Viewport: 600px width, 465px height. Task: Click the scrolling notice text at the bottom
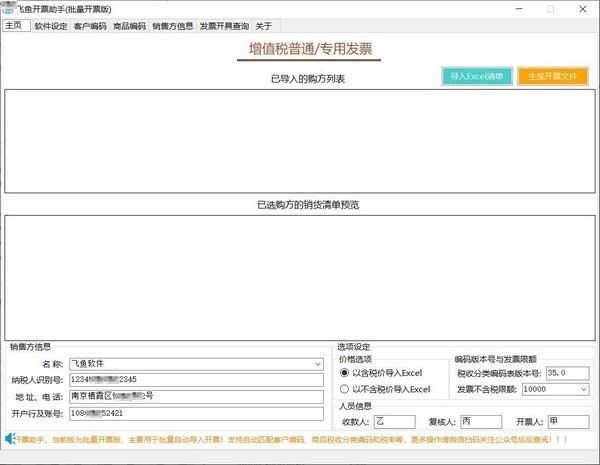click(x=292, y=440)
